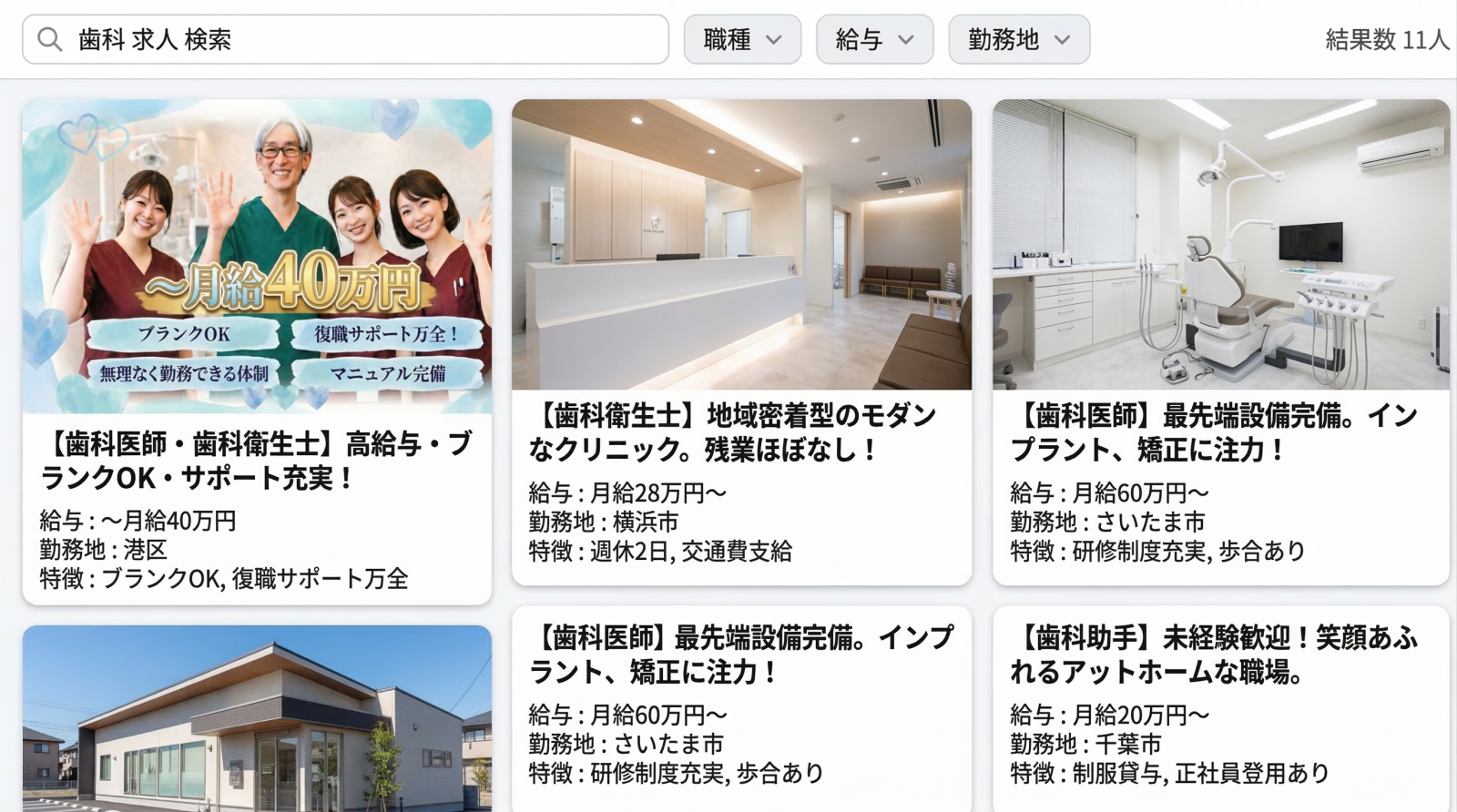
Task: Select the top-right 歯科医師 最先端設備完備 listing title
Action: coord(1213,432)
